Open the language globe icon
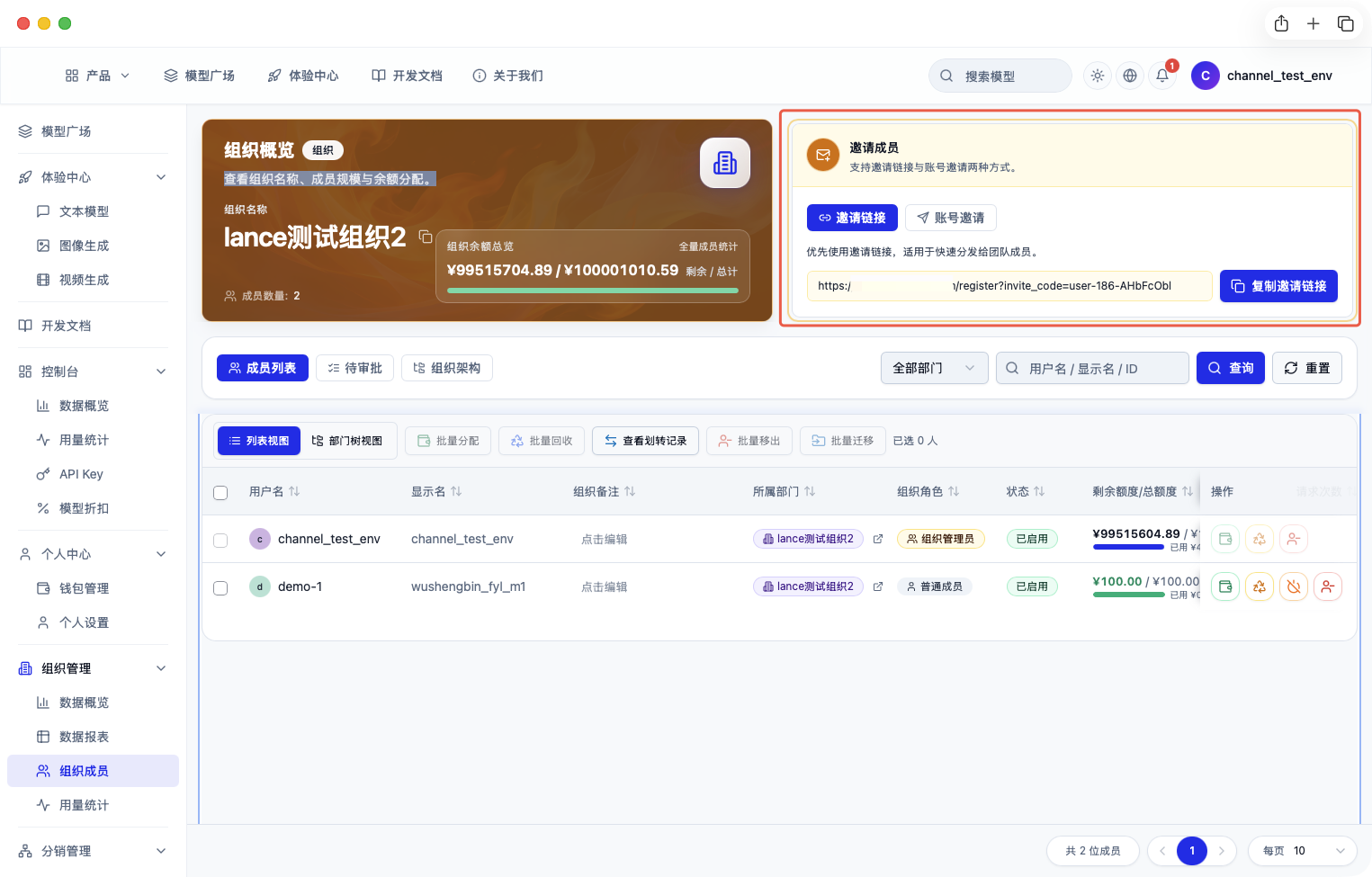The image size is (1372, 877). [1130, 76]
